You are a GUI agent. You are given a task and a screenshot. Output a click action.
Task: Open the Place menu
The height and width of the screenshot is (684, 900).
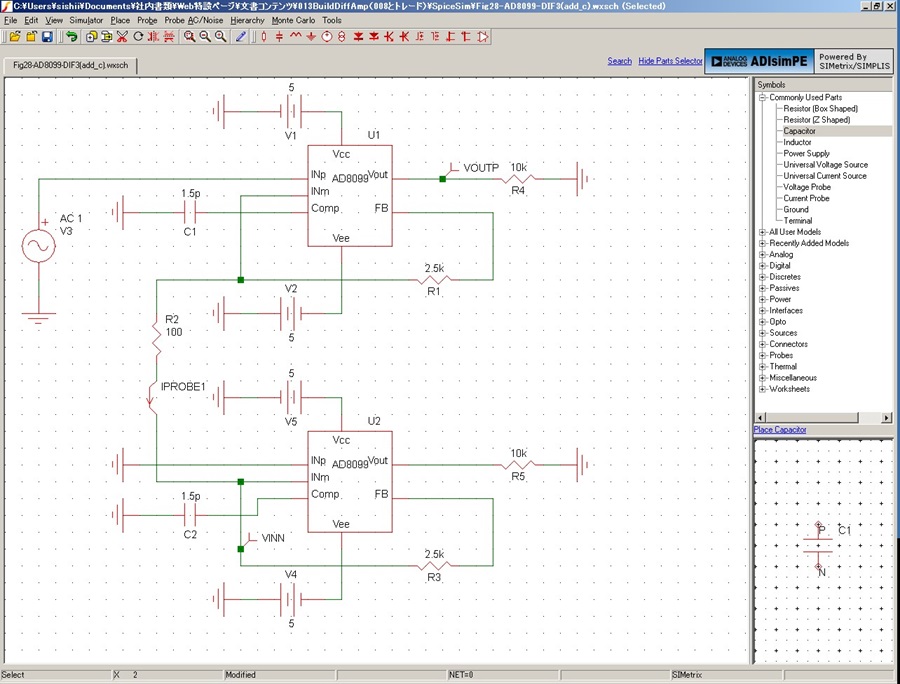(x=120, y=20)
